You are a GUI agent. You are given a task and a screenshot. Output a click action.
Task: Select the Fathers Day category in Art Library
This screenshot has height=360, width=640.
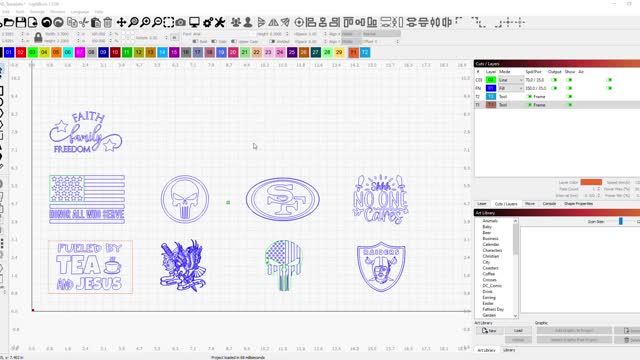pos(493,309)
